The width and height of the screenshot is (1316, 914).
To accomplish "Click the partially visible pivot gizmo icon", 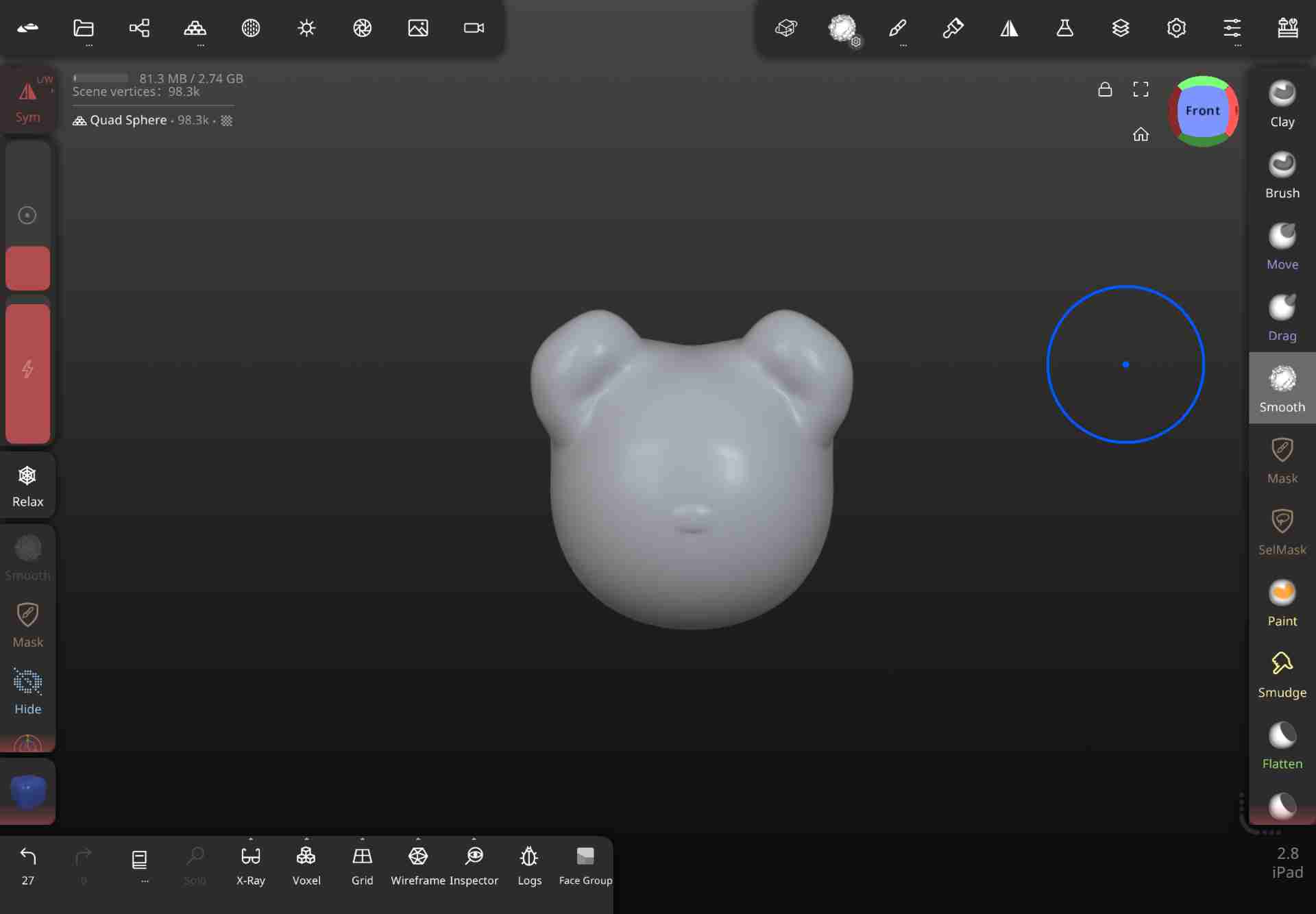I will [27, 743].
